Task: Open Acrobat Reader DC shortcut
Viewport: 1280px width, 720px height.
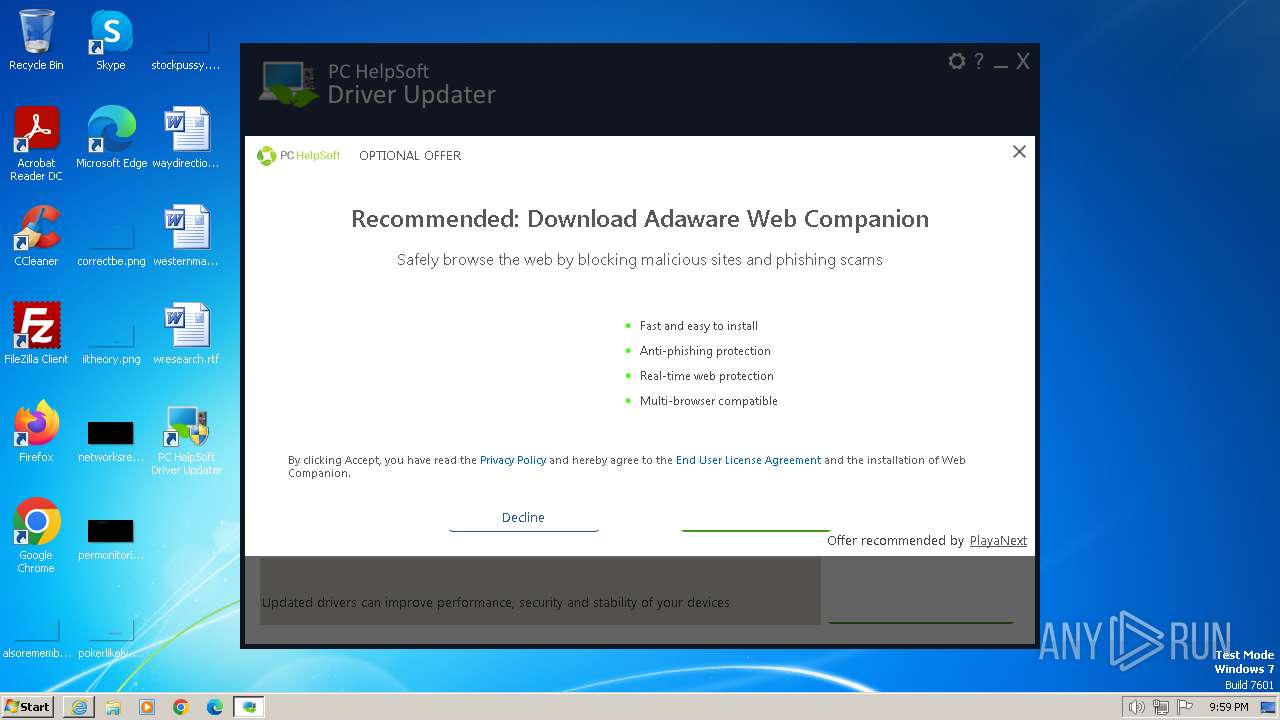Action: point(36,143)
